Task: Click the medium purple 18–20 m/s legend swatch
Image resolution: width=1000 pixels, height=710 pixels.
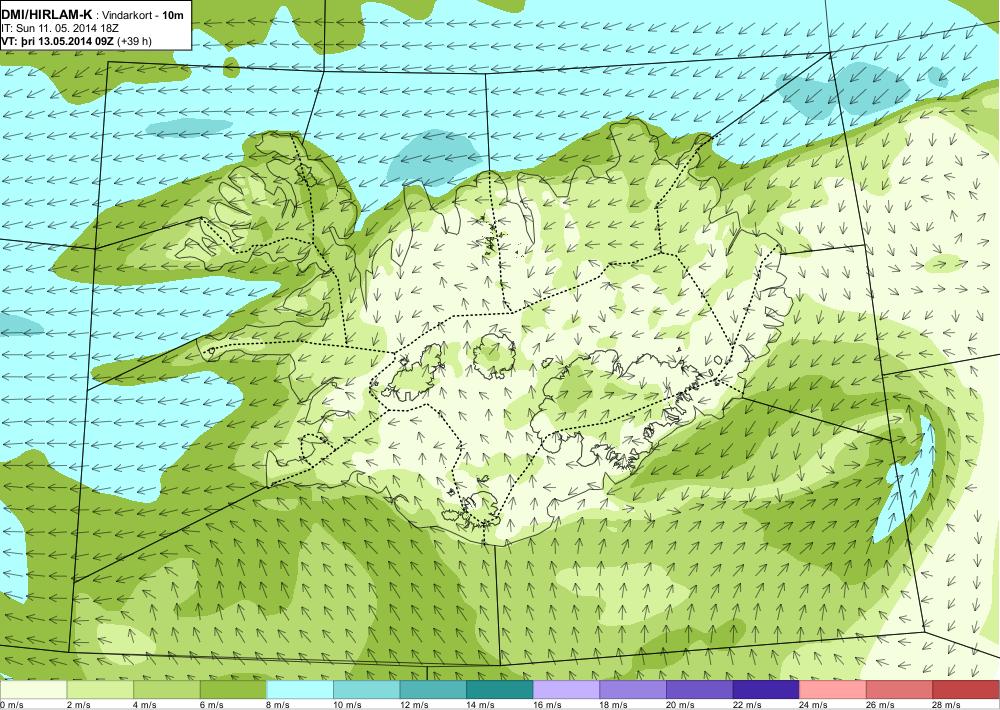Action: [633, 690]
